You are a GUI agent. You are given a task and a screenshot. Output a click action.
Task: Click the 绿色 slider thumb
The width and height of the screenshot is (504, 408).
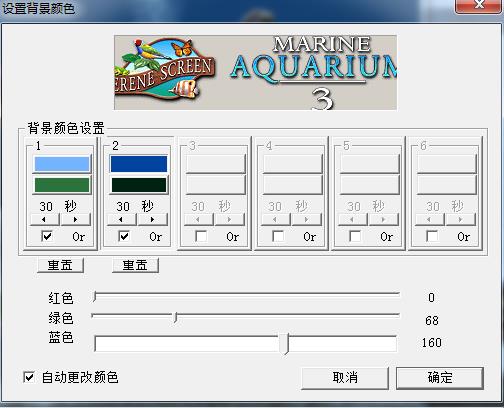click(x=175, y=317)
